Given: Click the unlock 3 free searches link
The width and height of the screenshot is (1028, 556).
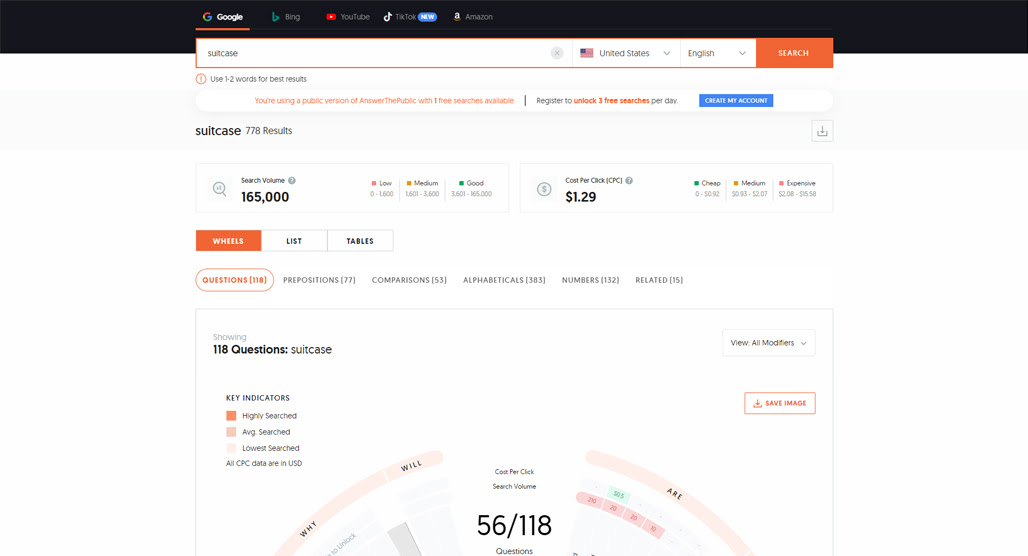Looking at the screenshot, I should coord(611,100).
